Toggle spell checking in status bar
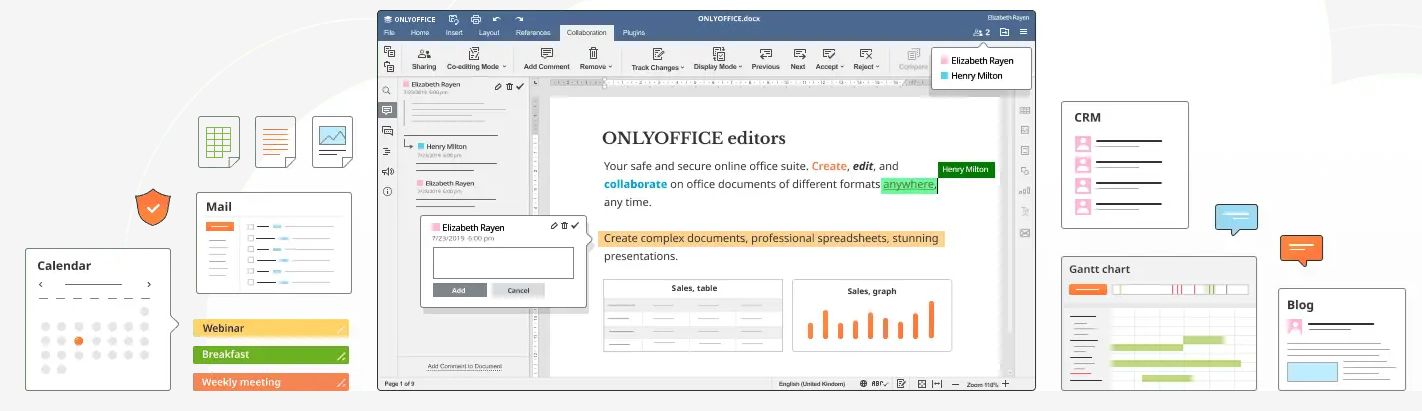 pyautogui.click(x=881, y=384)
